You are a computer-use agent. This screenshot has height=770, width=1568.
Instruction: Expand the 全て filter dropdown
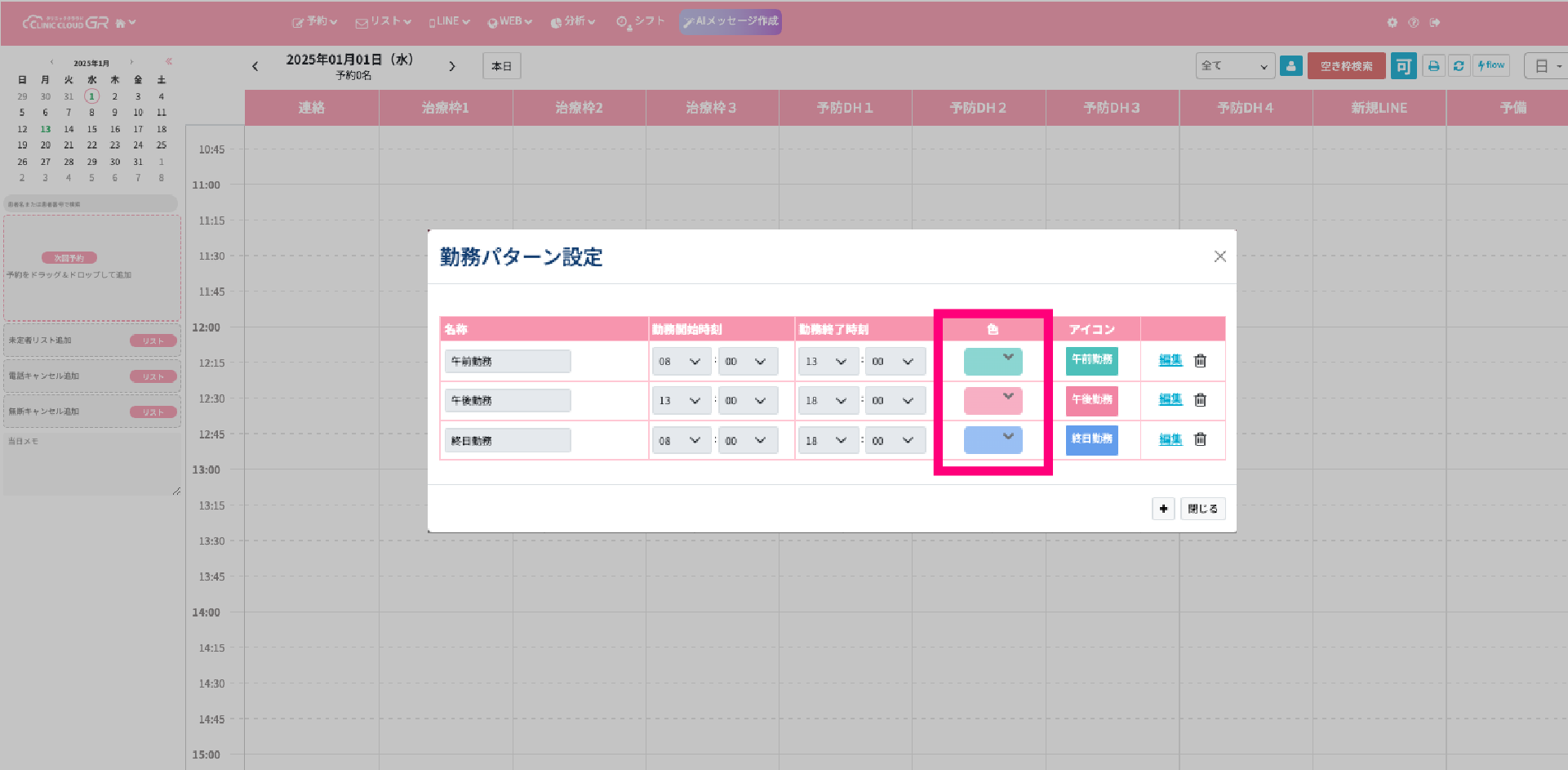(x=1234, y=66)
